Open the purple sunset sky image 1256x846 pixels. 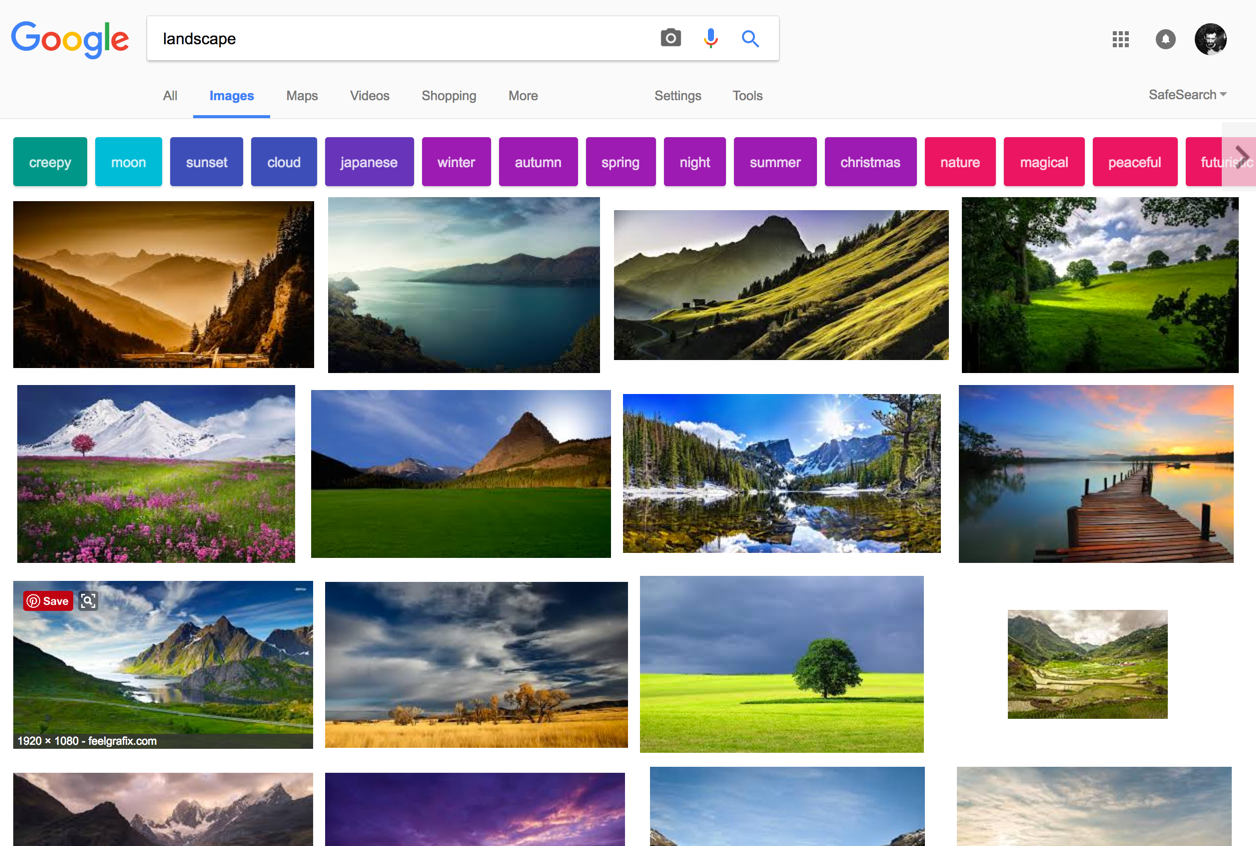click(475, 809)
